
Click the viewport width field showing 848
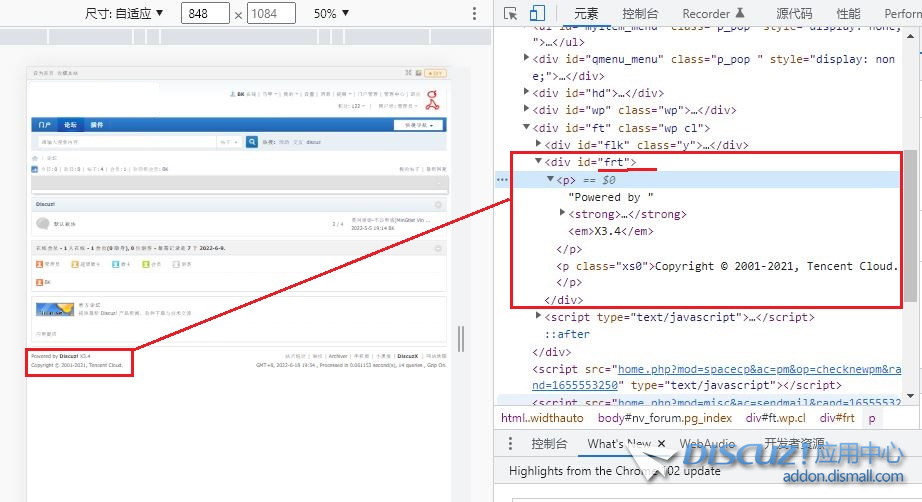click(205, 14)
